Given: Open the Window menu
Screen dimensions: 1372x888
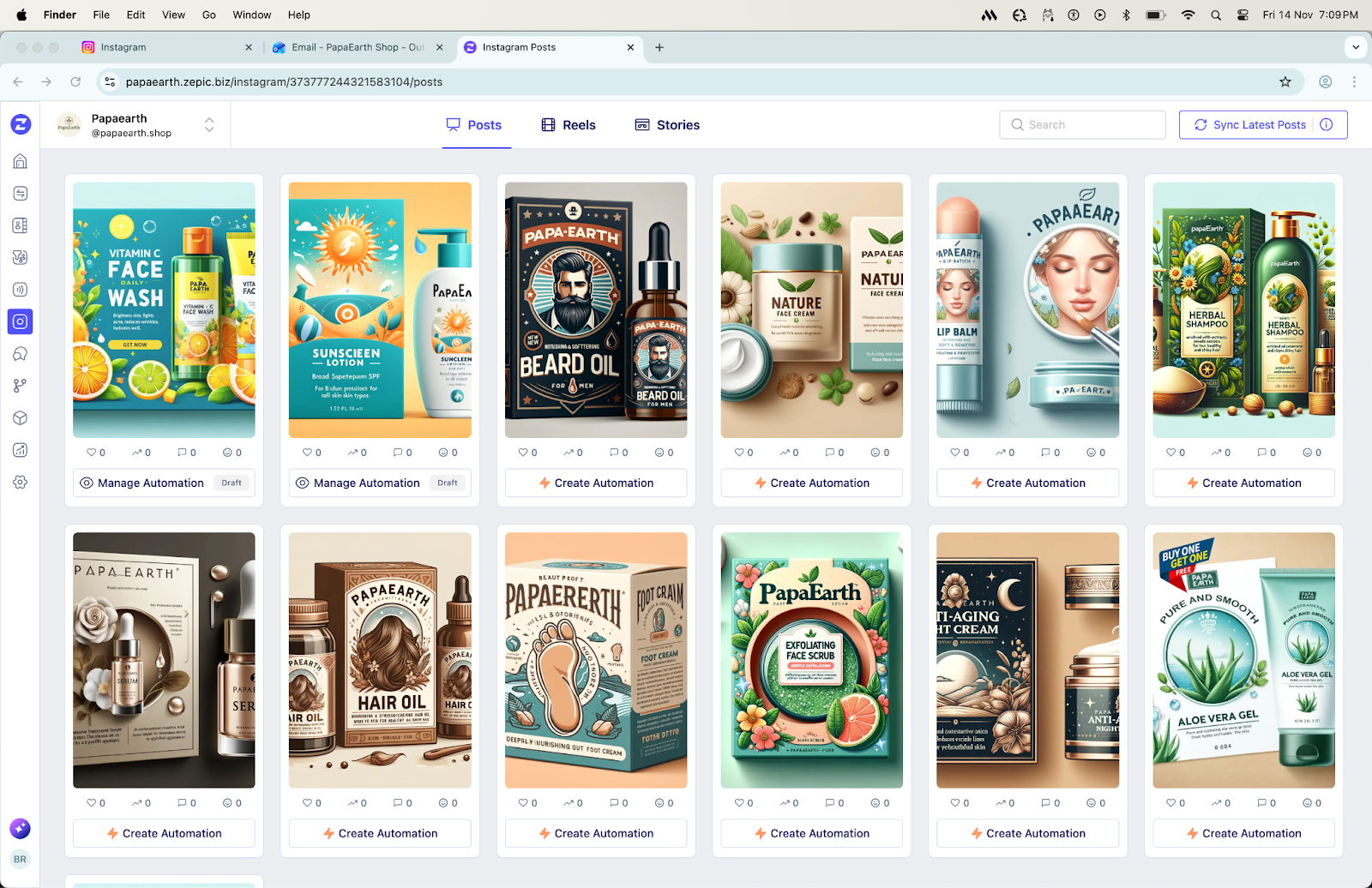Looking at the screenshot, I should [252, 15].
